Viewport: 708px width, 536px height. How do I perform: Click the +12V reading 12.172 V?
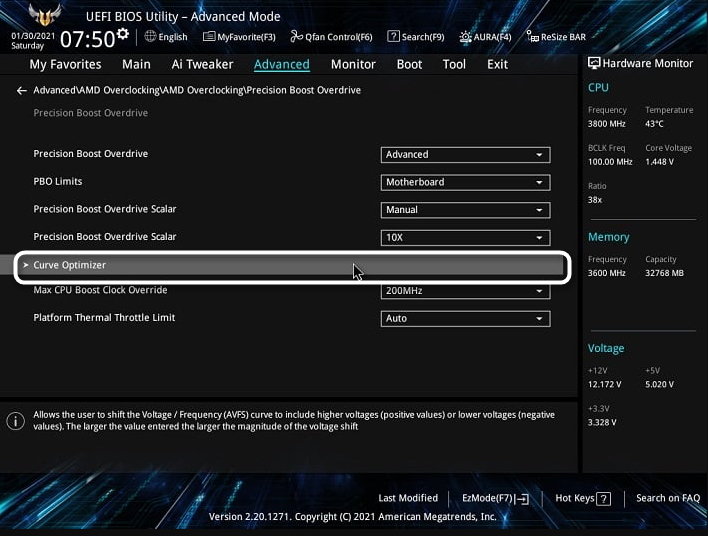pos(604,384)
